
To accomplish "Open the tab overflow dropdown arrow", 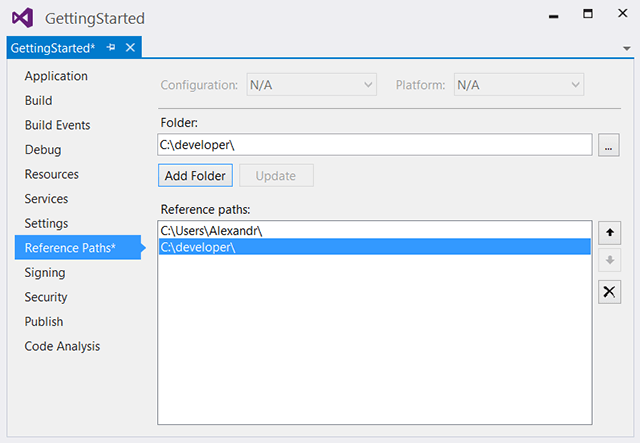I will coord(627,49).
